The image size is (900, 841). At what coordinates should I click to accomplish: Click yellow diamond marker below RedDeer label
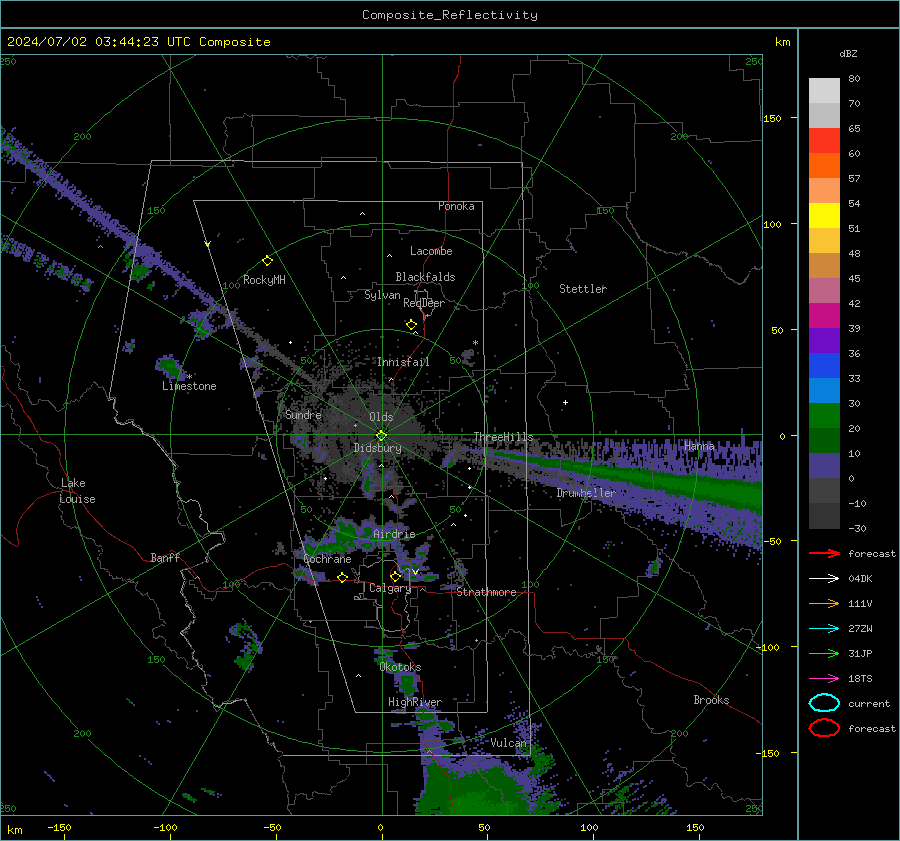click(412, 325)
